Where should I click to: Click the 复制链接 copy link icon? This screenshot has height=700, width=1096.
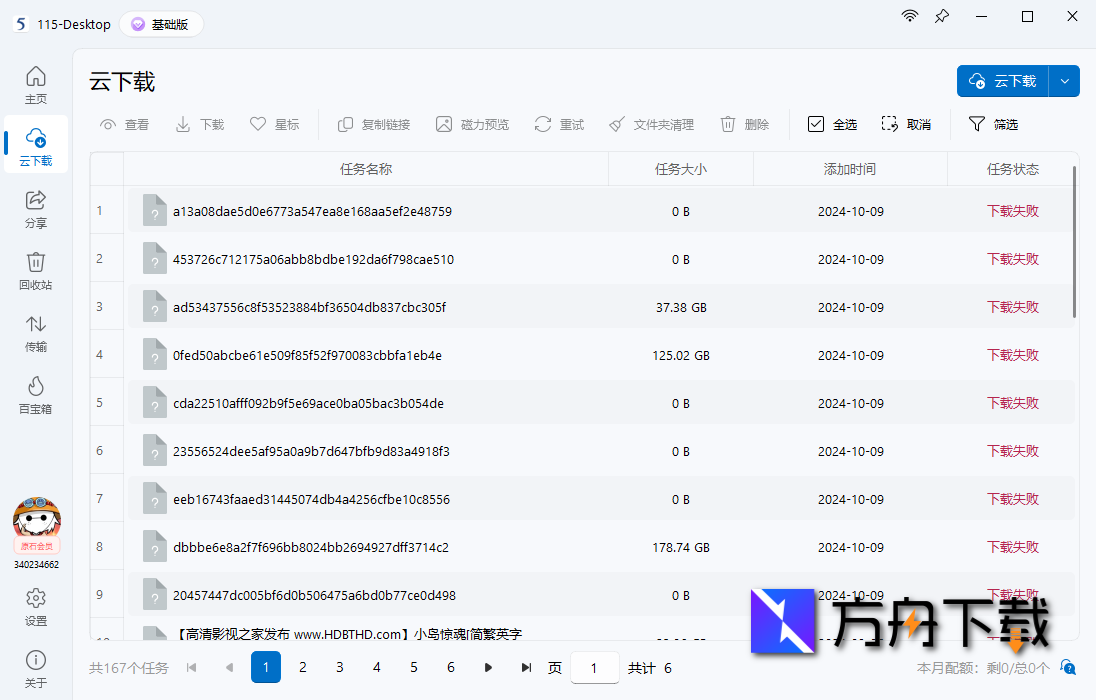click(x=372, y=124)
